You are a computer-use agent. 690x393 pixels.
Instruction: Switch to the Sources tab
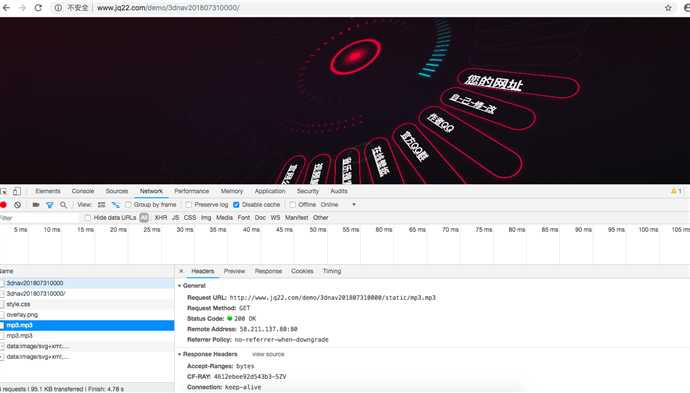point(117,191)
